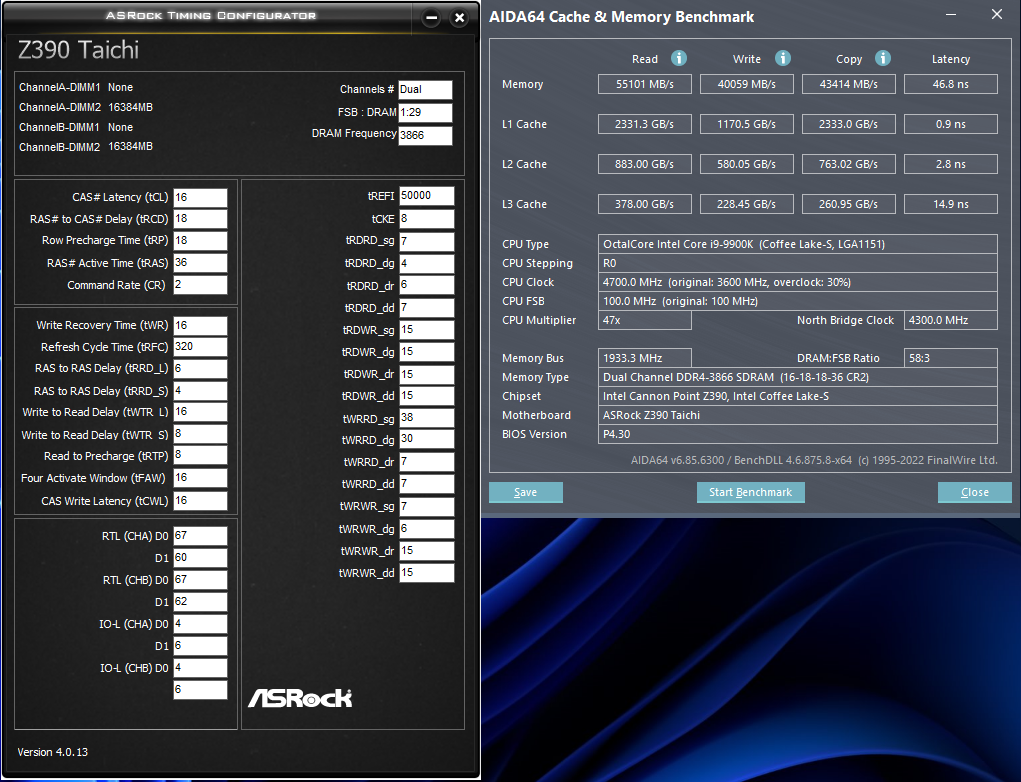Screen dimensions: 1021x782
Task: Click the Read to Precharge (tRTP) field
Action: [x=200, y=455]
